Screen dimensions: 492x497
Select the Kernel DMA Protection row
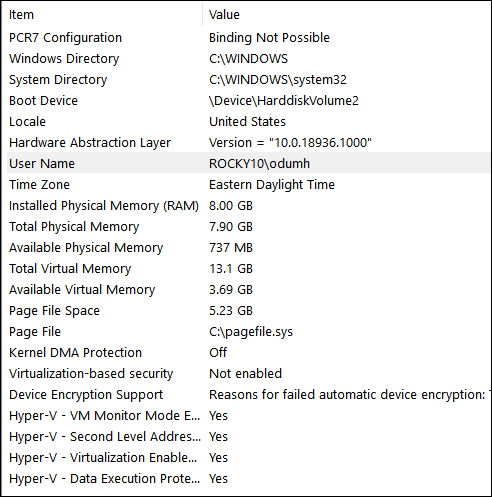click(x=248, y=353)
